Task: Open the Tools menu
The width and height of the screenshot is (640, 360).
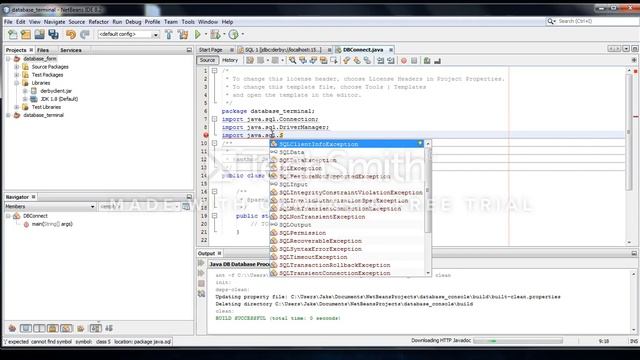Action: pos(188,22)
